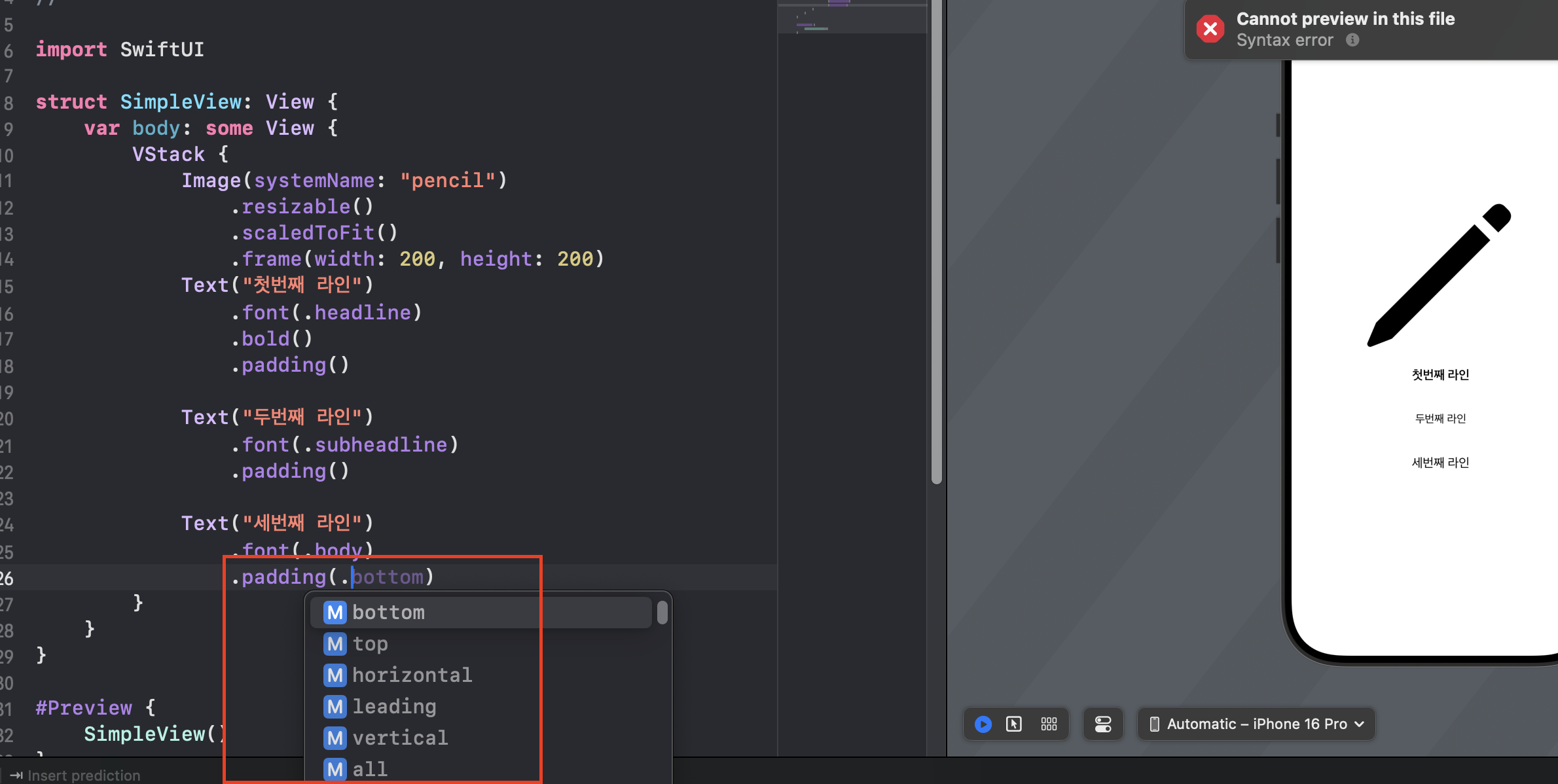Image resolution: width=1558 pixels, height=784 pixels.
Task: Click the M icon beside bottom suggestion
Action: point(335,613)
